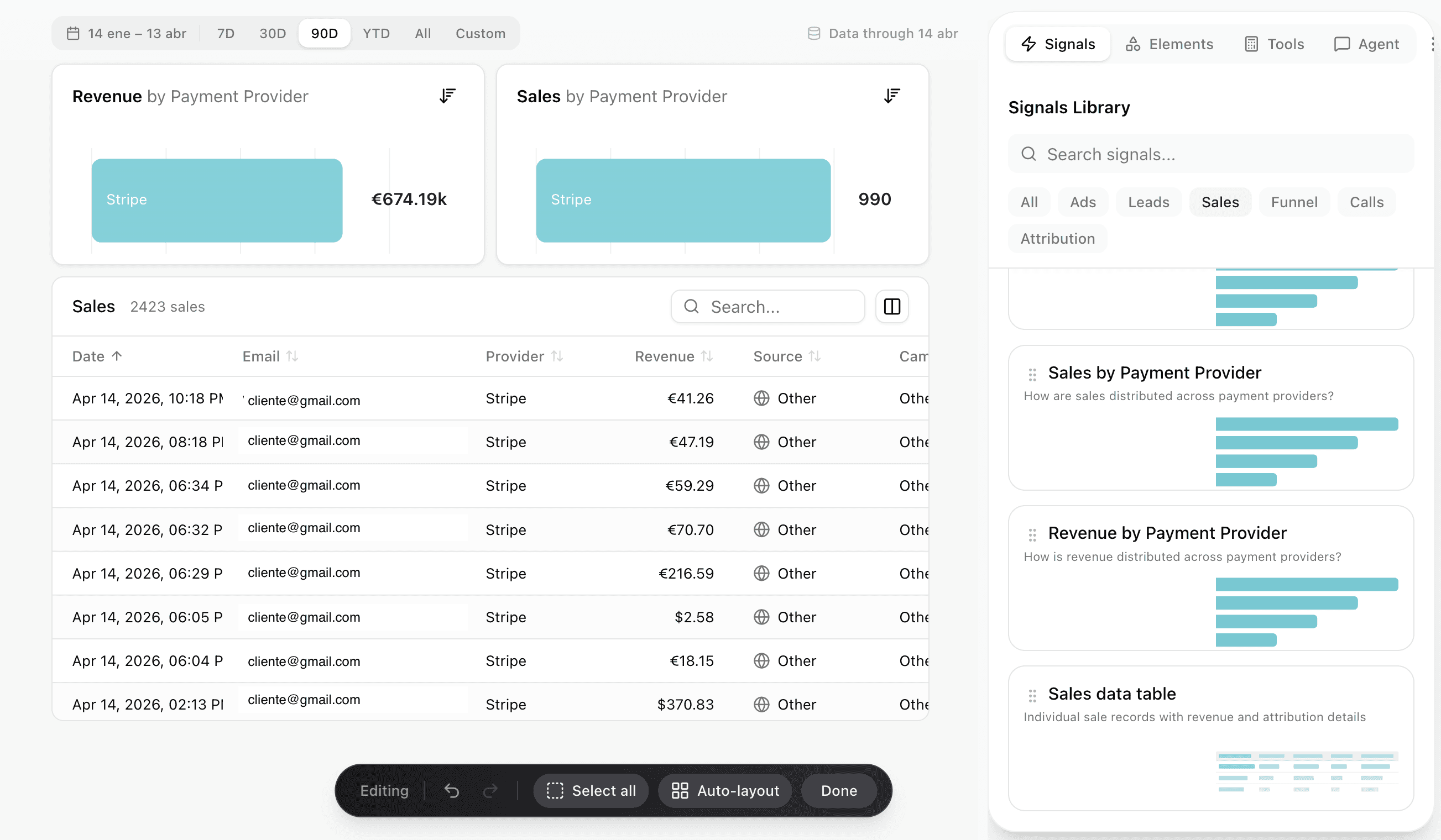Click the Auto-layout button
The height and width of the screenshot is (840, 1441).
(724, 791)
